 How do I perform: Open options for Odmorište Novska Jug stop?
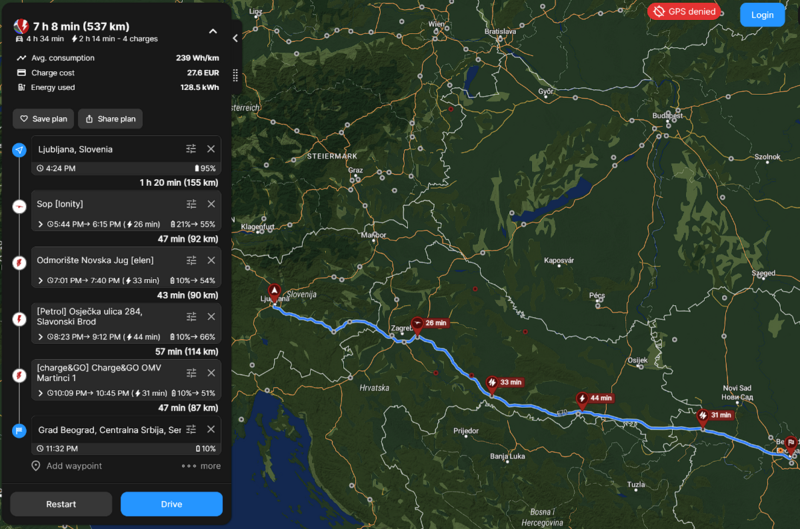(191, 261)
